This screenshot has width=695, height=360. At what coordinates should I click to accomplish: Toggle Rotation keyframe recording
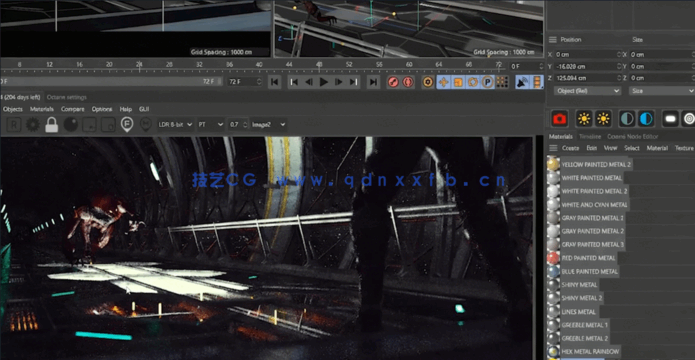tap(473, 82)
